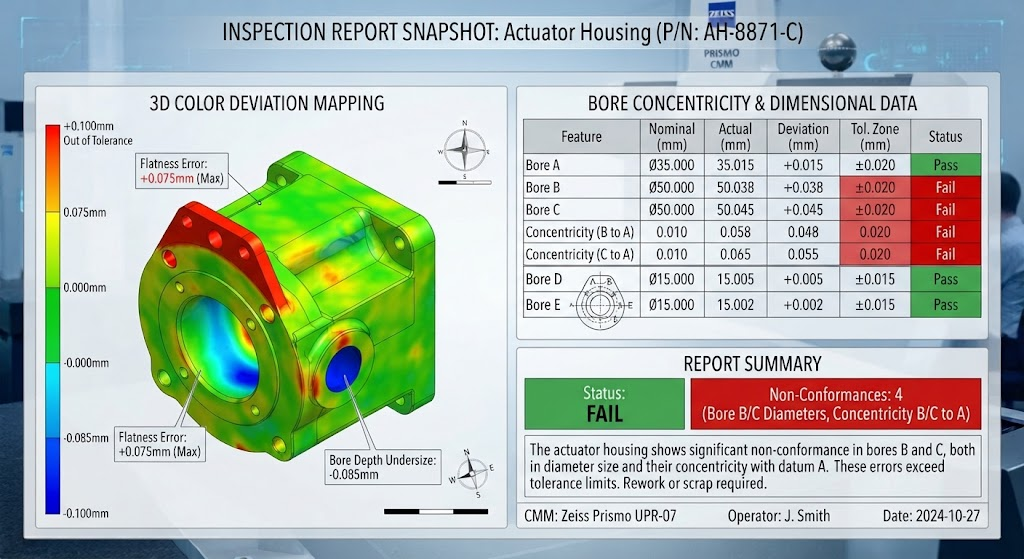Click the red ±0.020 tolerance for Bore B

[875, 187]
